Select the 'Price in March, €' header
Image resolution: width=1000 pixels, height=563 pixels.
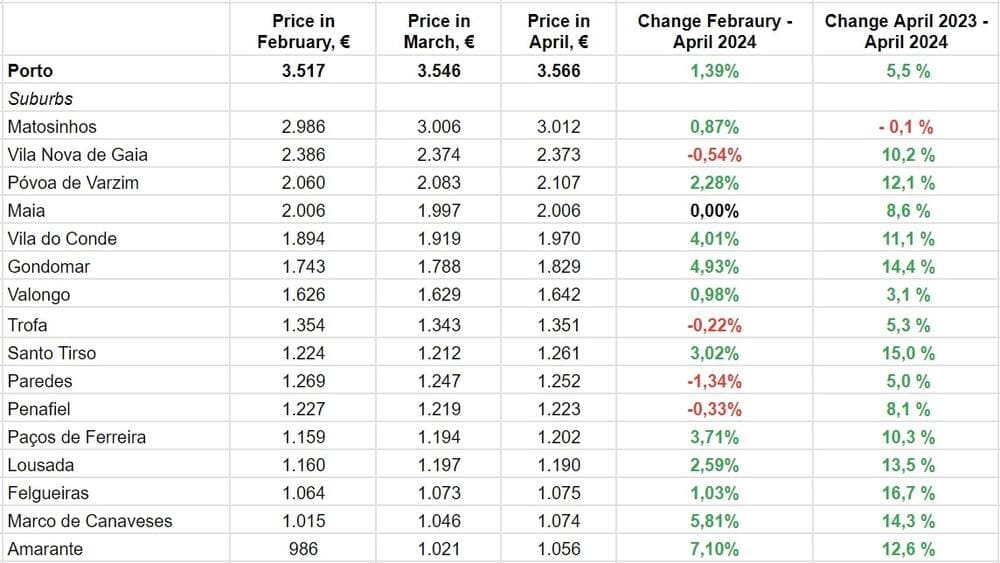pyautogui.click(x=439, y=31)
